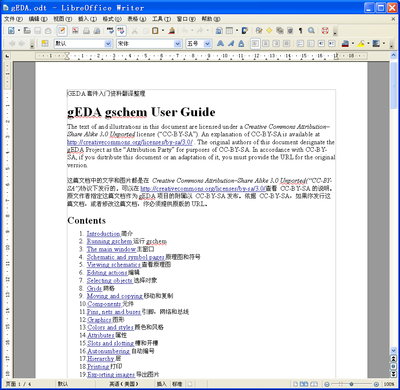Toggle Nonprinting Characters pilcrow
This screenshot has width=400, height=390.
[x=301, y=31]
